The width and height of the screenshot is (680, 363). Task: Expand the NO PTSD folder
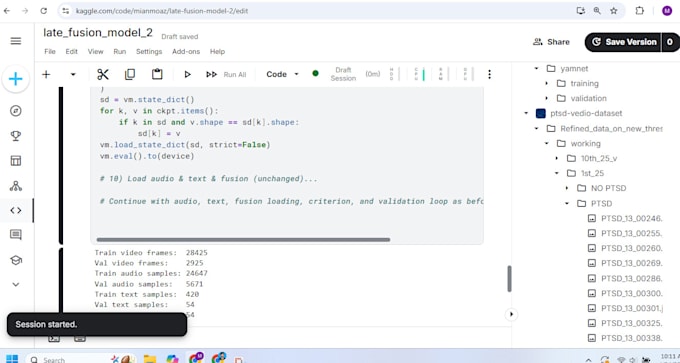click(x=567, y=188)
